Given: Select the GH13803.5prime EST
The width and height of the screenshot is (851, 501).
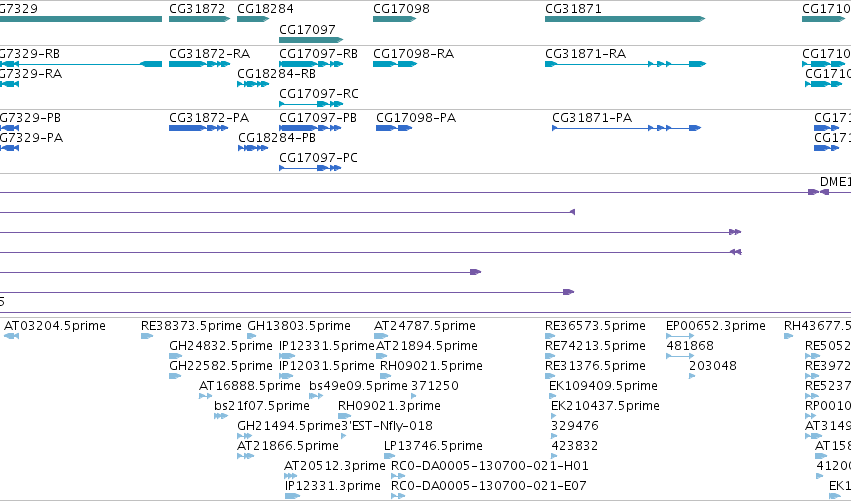Looking at the screenshot, I should point(251,336).
